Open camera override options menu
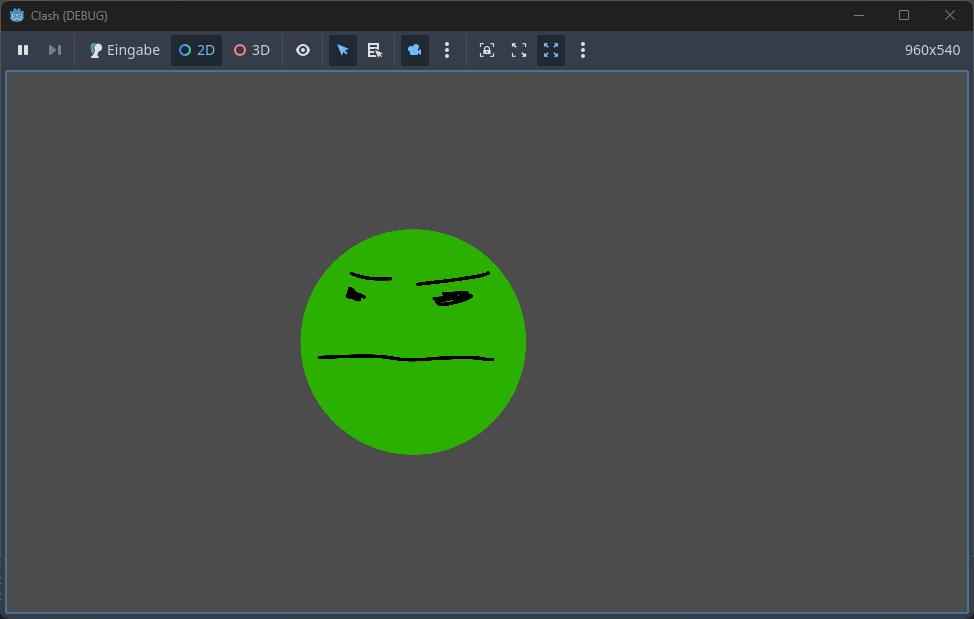The width and height of the screenshot is (974, 619). [447, 50]
